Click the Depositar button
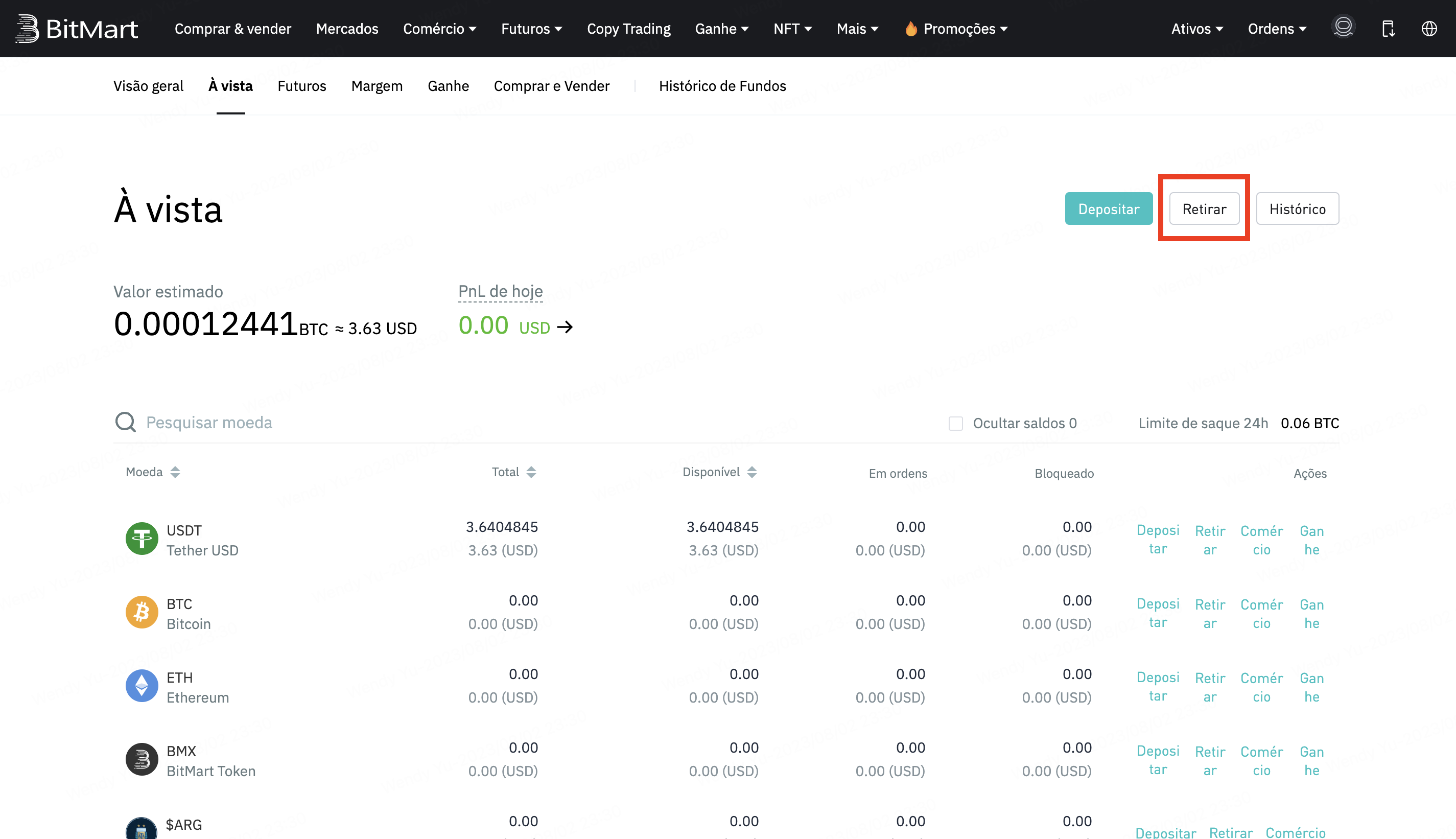 point(1109,208)
